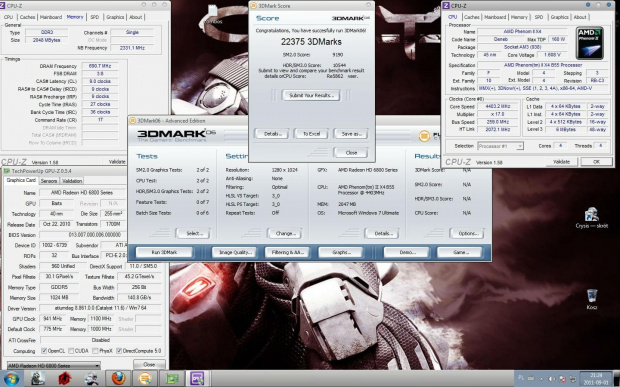Click Options under Results section
The image size is (620, 387).
[467, 234]
